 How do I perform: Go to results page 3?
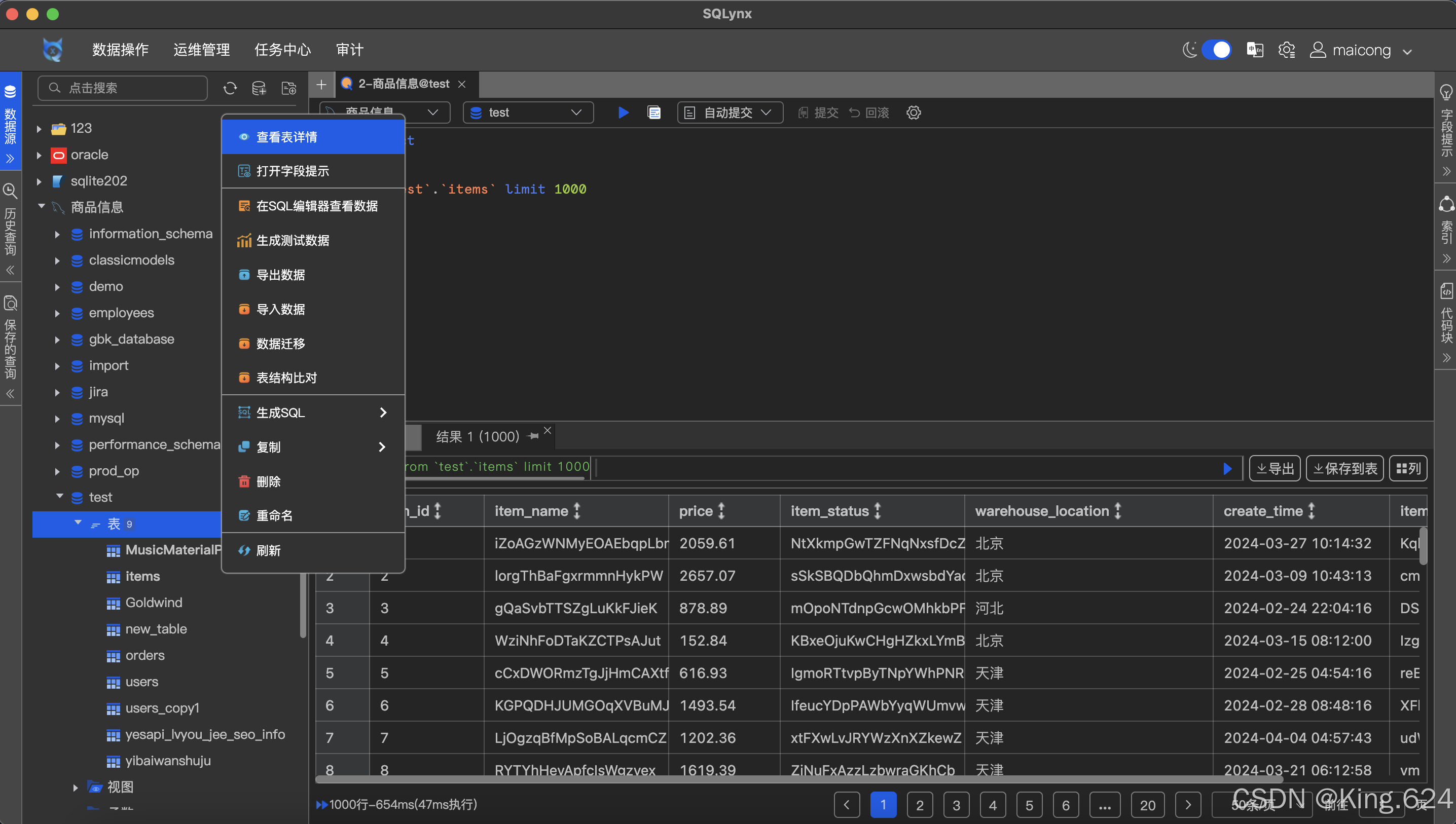(956, 805)
